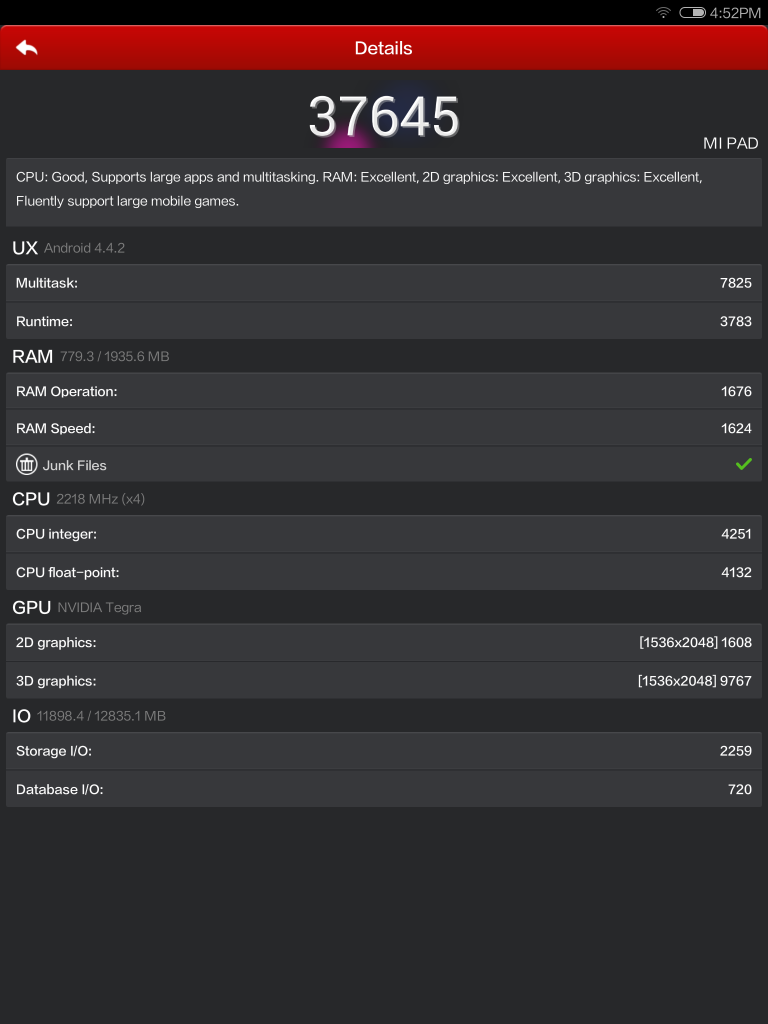Viewport: 768px width, 1024px height.
Task: Click the Database I/O row
Action: [x=384, y=789]
